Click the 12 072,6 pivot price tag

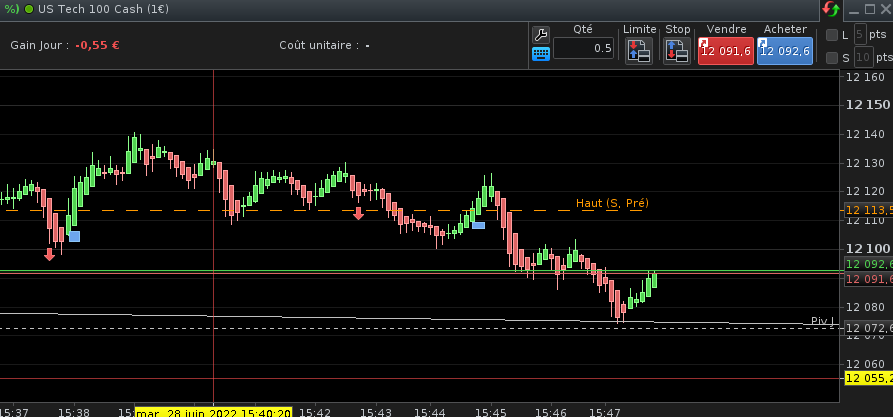tap(869, 328)
